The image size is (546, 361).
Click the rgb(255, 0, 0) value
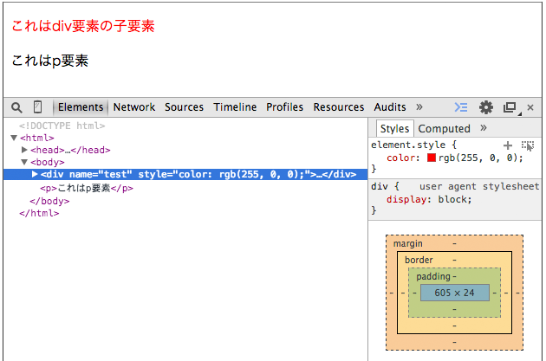(478, 158)
